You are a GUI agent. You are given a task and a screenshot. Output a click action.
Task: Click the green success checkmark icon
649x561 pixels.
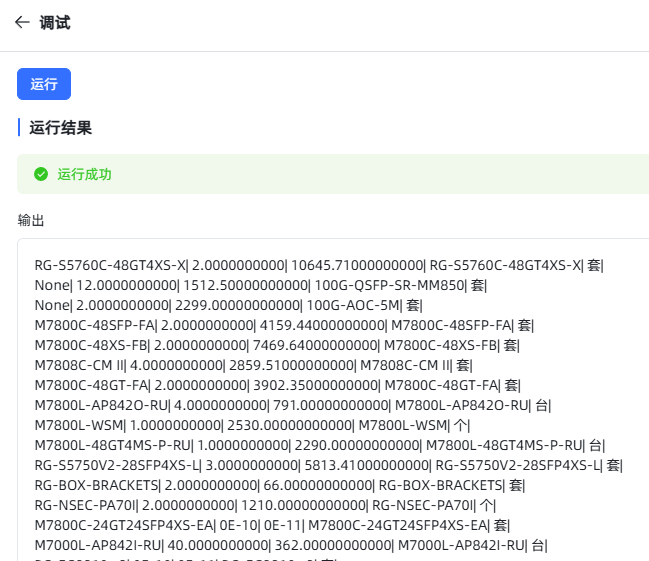pyautogui.click(x=41, y=174)
